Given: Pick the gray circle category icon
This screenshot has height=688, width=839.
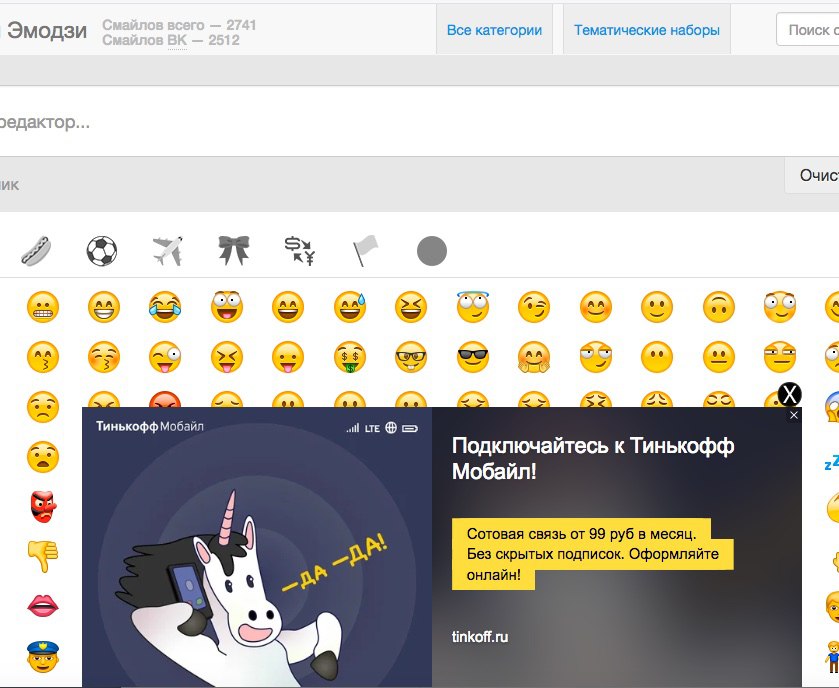Looking at the screenshot, I should tap(432, 251).
